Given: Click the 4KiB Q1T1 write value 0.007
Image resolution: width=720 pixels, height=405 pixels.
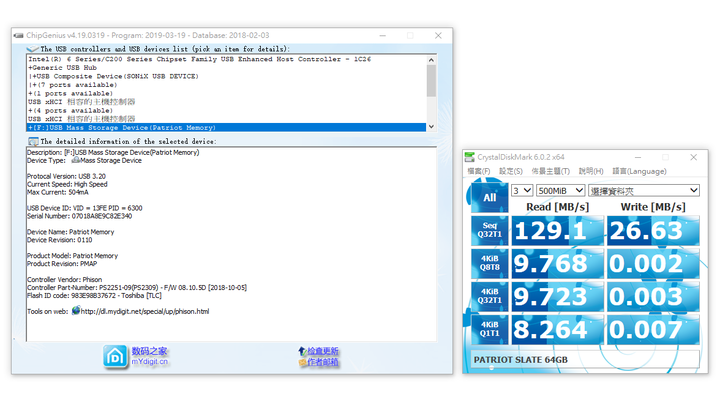Looking at the screenshot, I should tap(653, 329).
